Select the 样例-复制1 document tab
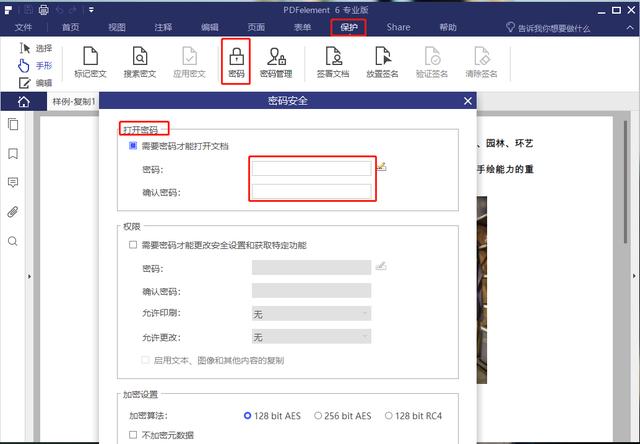The width and height of the screenshot is (640, 444). (73, 102)
